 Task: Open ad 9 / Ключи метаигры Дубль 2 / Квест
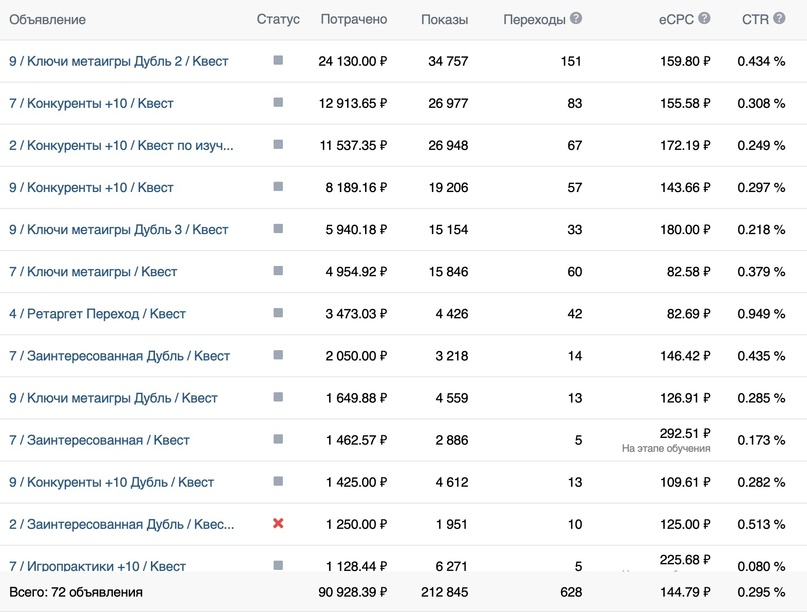tap(119, 61)
